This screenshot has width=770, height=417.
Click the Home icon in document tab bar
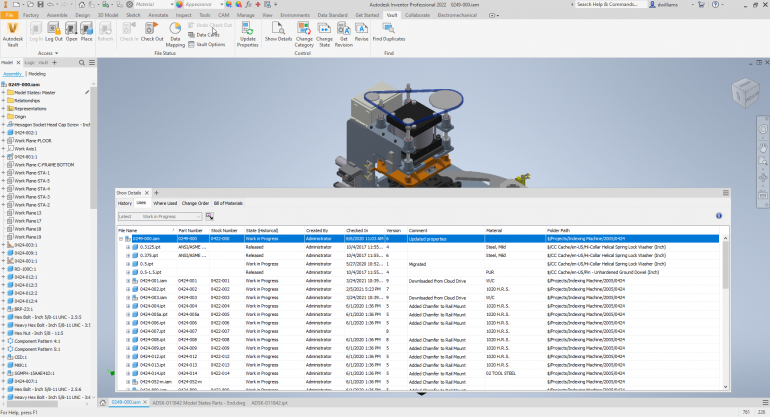103,403
